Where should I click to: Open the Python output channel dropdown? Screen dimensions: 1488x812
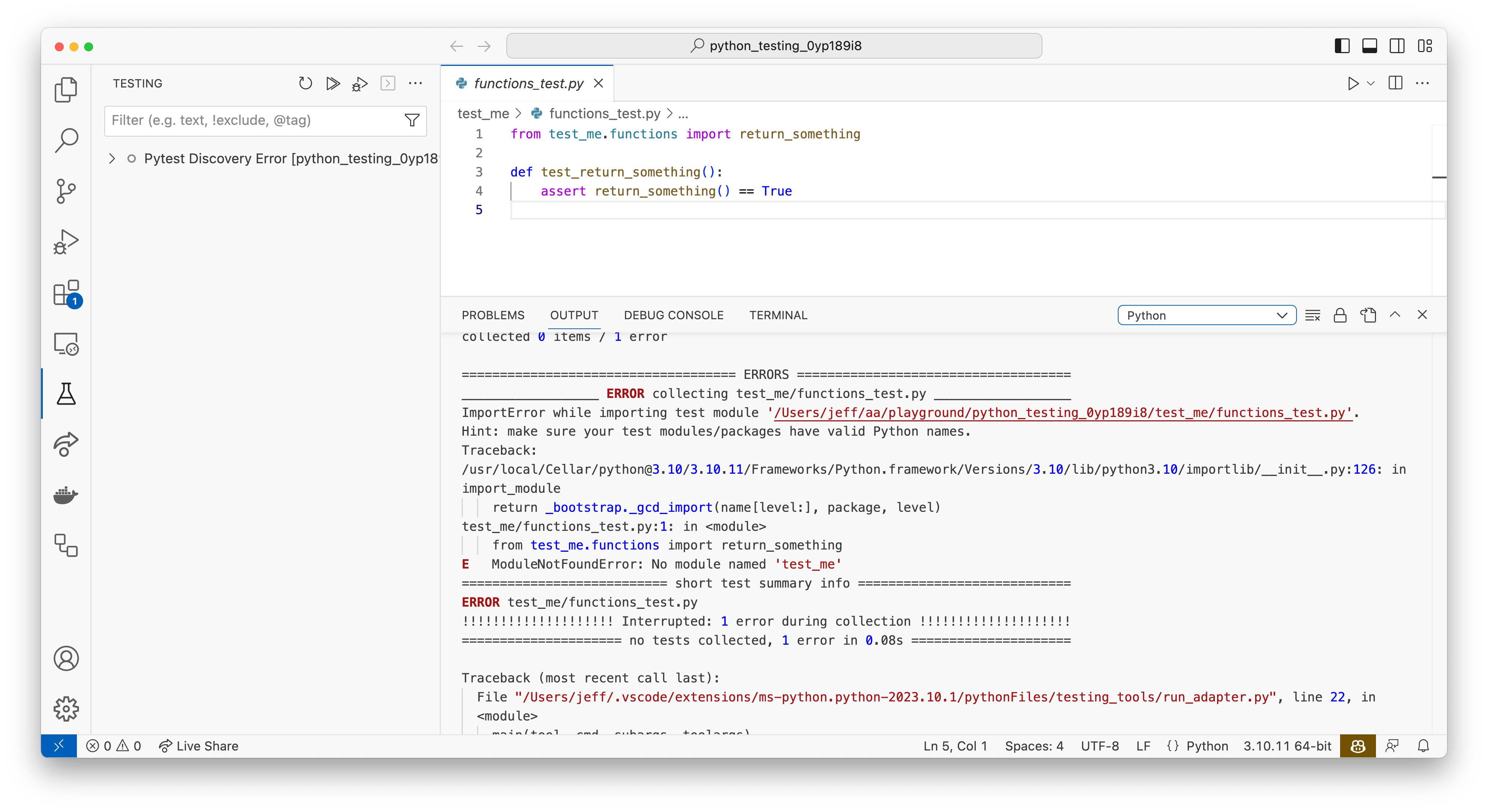[x=1207, y=315]
